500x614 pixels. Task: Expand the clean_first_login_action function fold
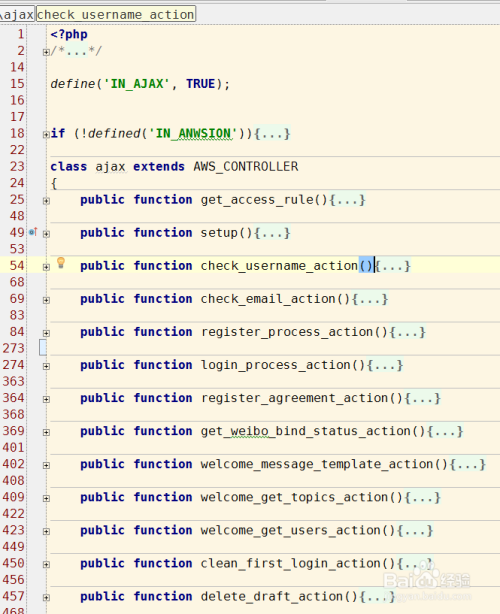pyautogui.click(x=46, y=564)
